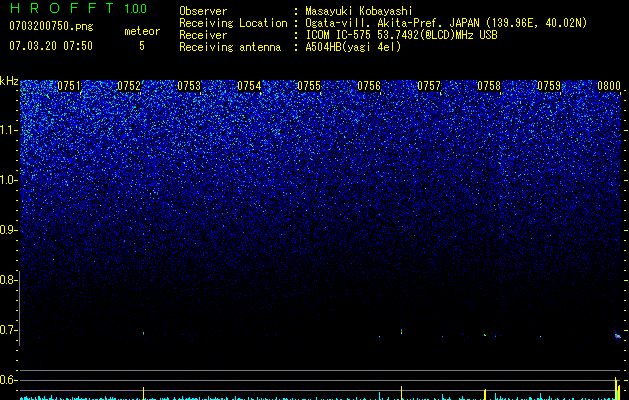Click the 0.7 kHz axis label

point(9,330)
